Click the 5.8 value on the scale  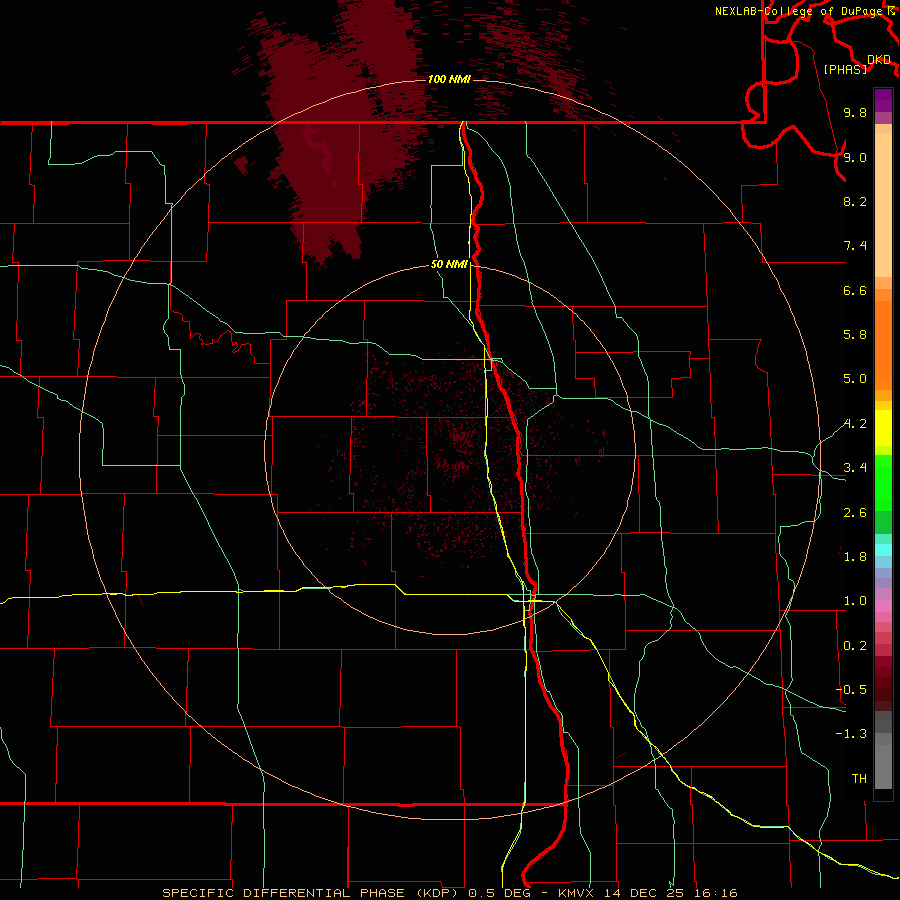(855, 335)
